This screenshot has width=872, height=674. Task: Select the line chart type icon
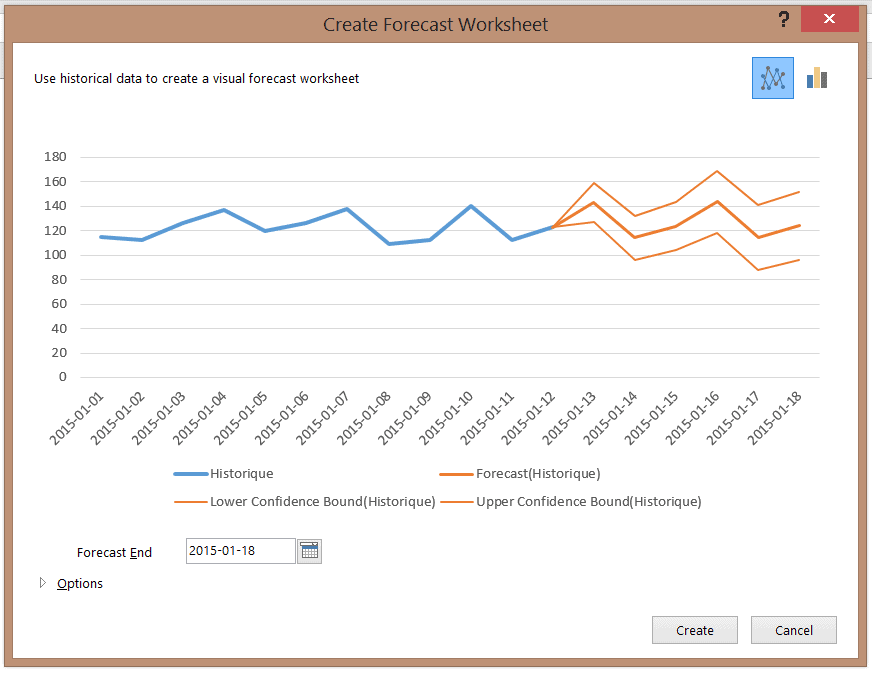tap(772, 78)
